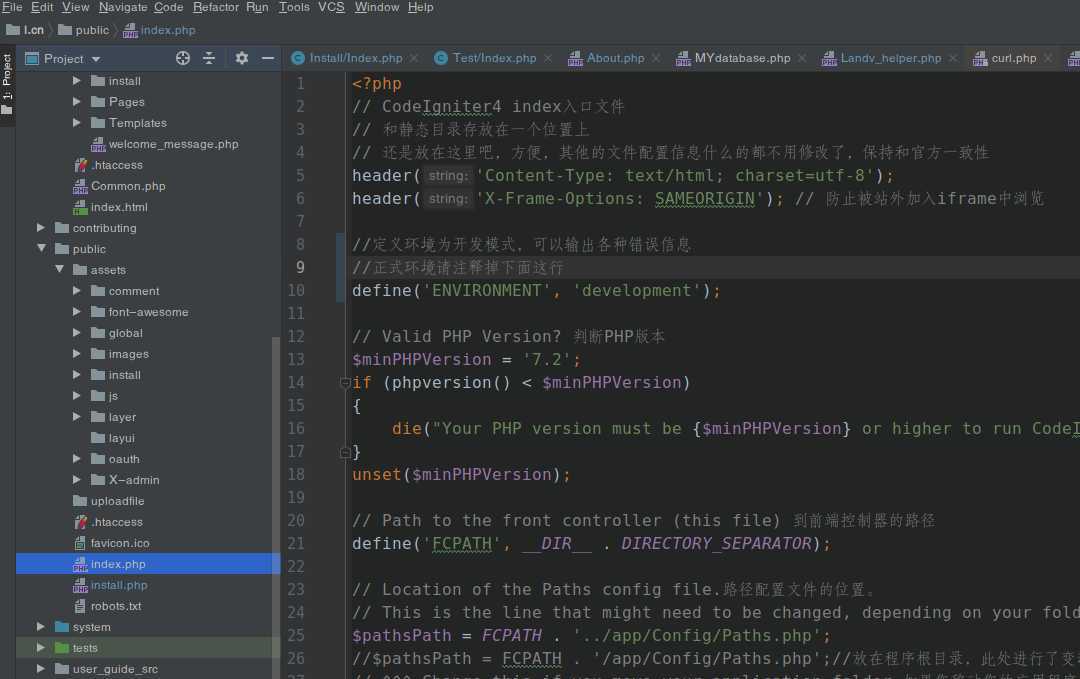Collapse the assets folder
The image size is (1080, 679).
59,270
